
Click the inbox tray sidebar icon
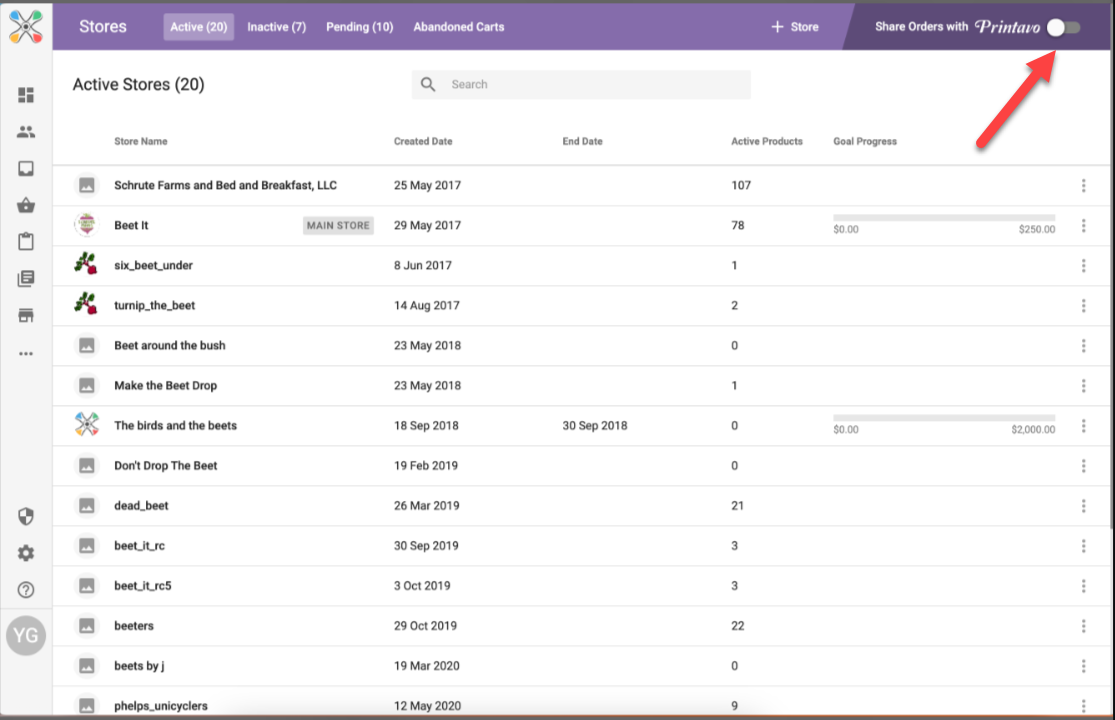[x=26, y=169]
